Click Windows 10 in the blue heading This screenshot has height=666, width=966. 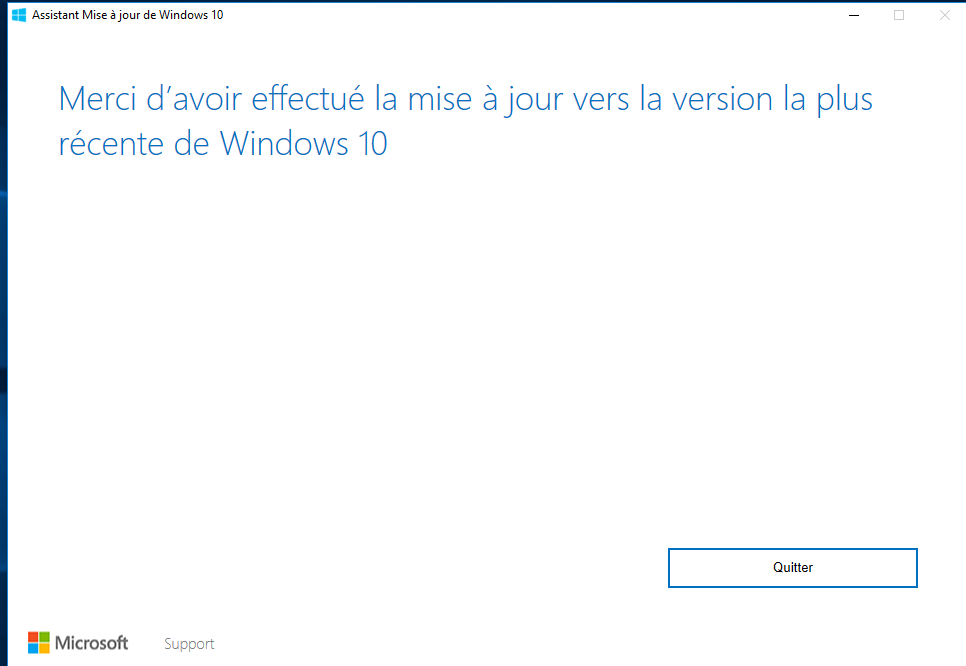(x=303, y=144)
